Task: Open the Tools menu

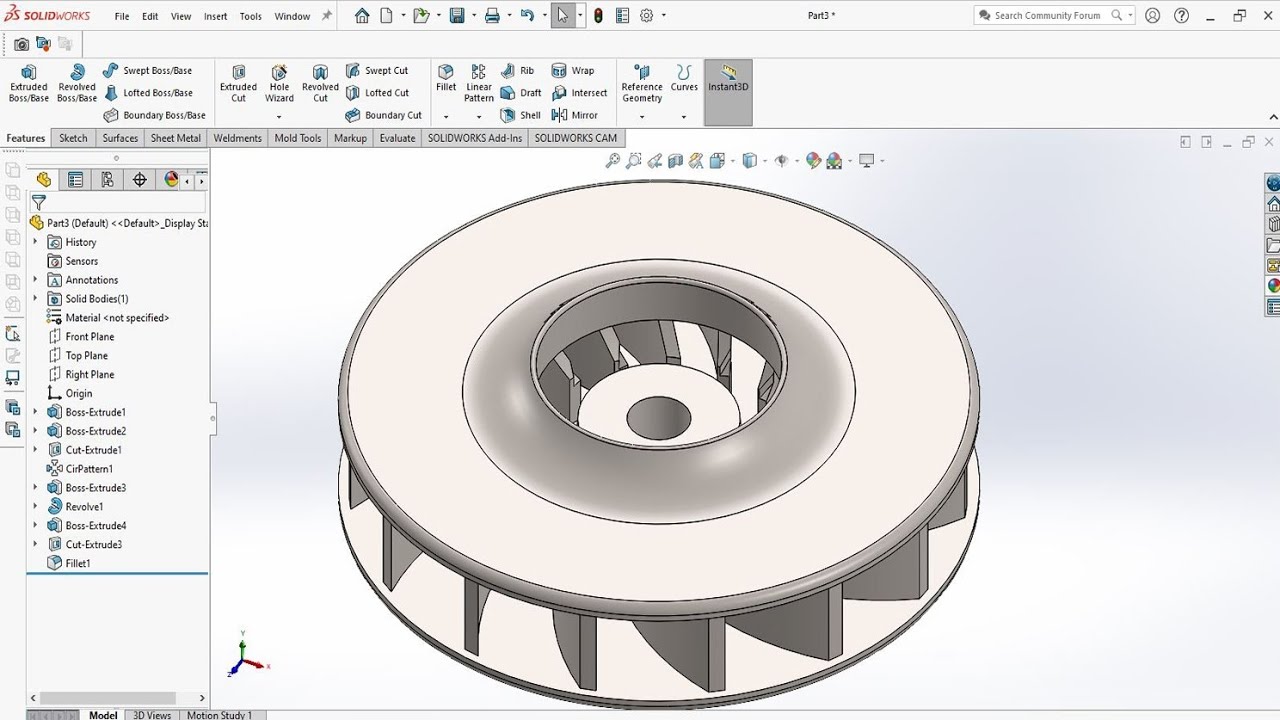Action: pyautogui.click(x=251, y=16)
